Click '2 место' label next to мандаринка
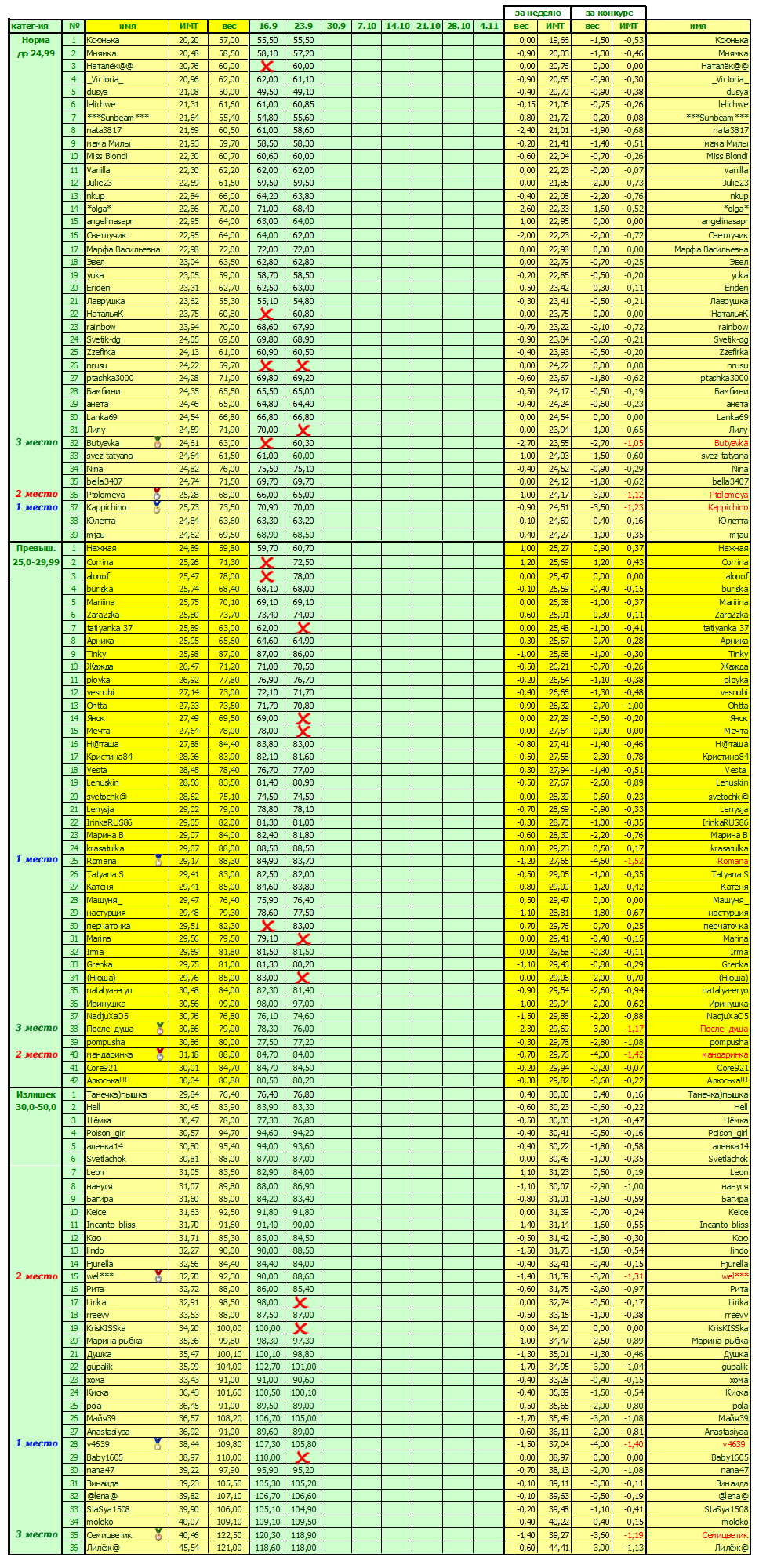Screen dimensions: 759x1568 pos(37,1054)
